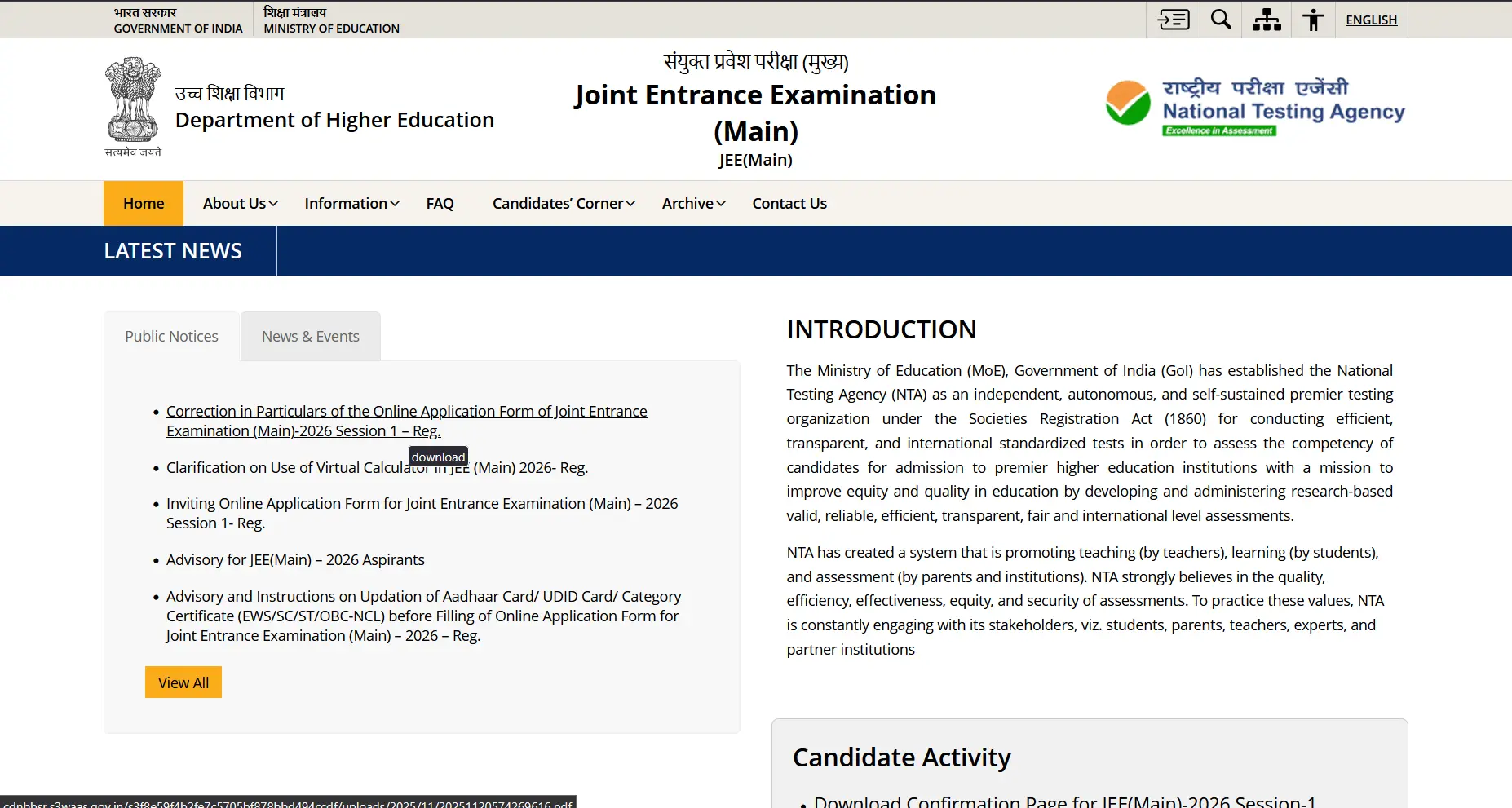
Task: Open the Information dropdown menu
Action: tap(347, 203)
